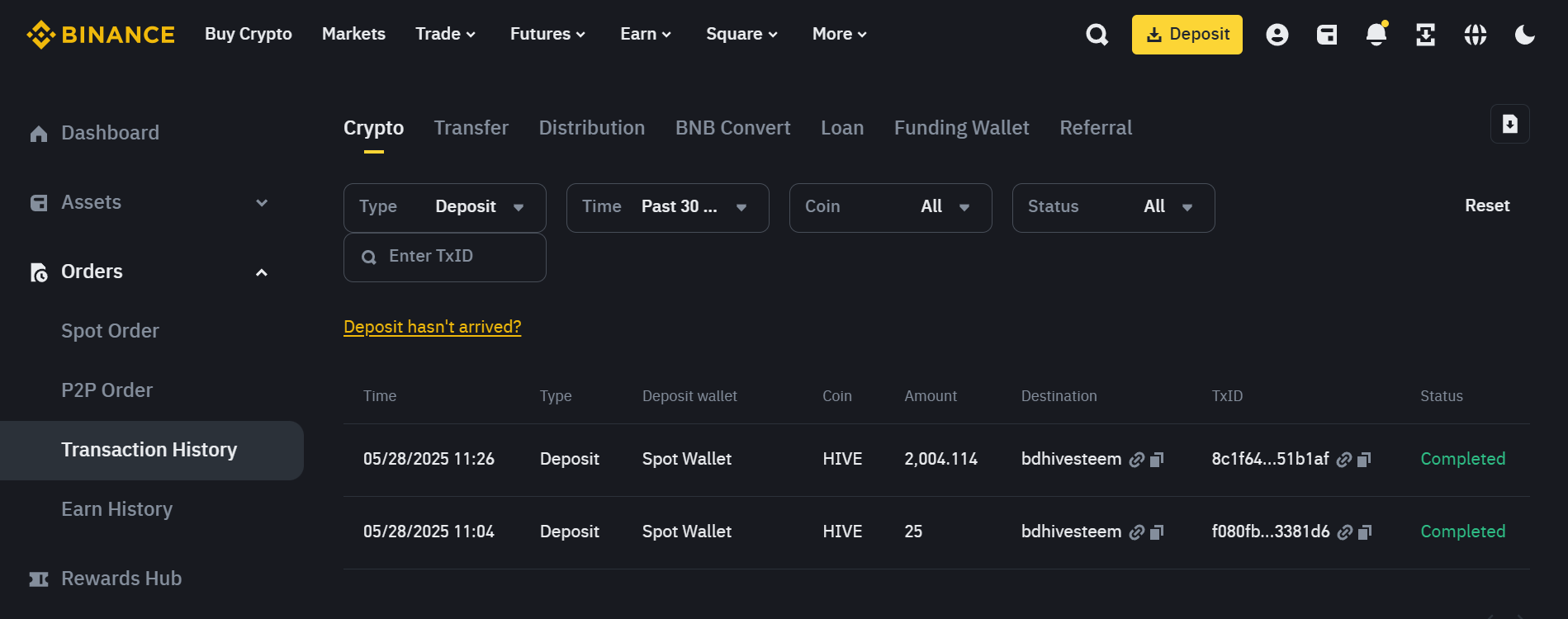Copy destination address in 2,004.114 HIVE row
Screen dimensions: 1568x619
pyautogui.click(x=1157, y=460)
